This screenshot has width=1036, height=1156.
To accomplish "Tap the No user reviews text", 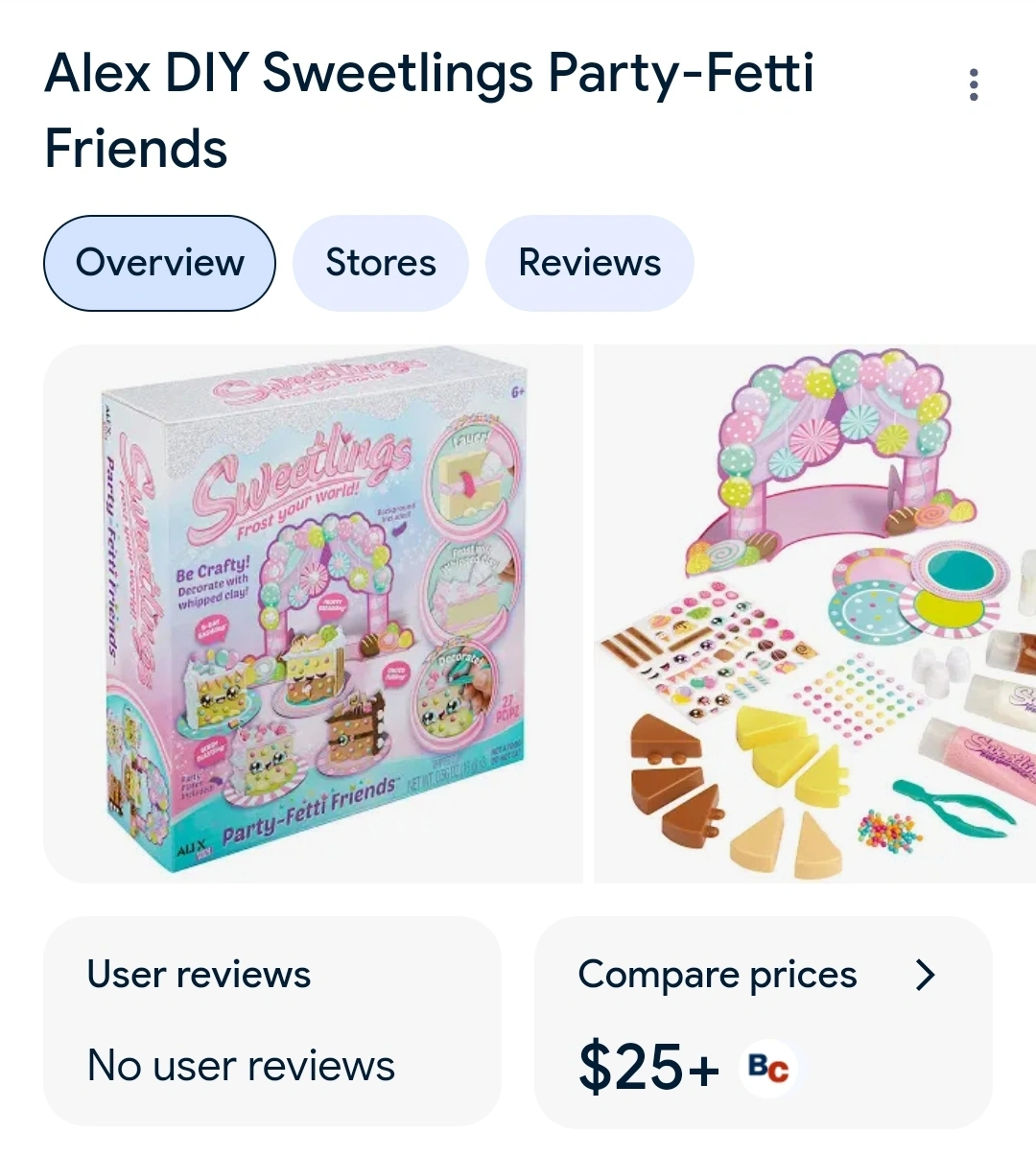I will [x=241, y=1066].
